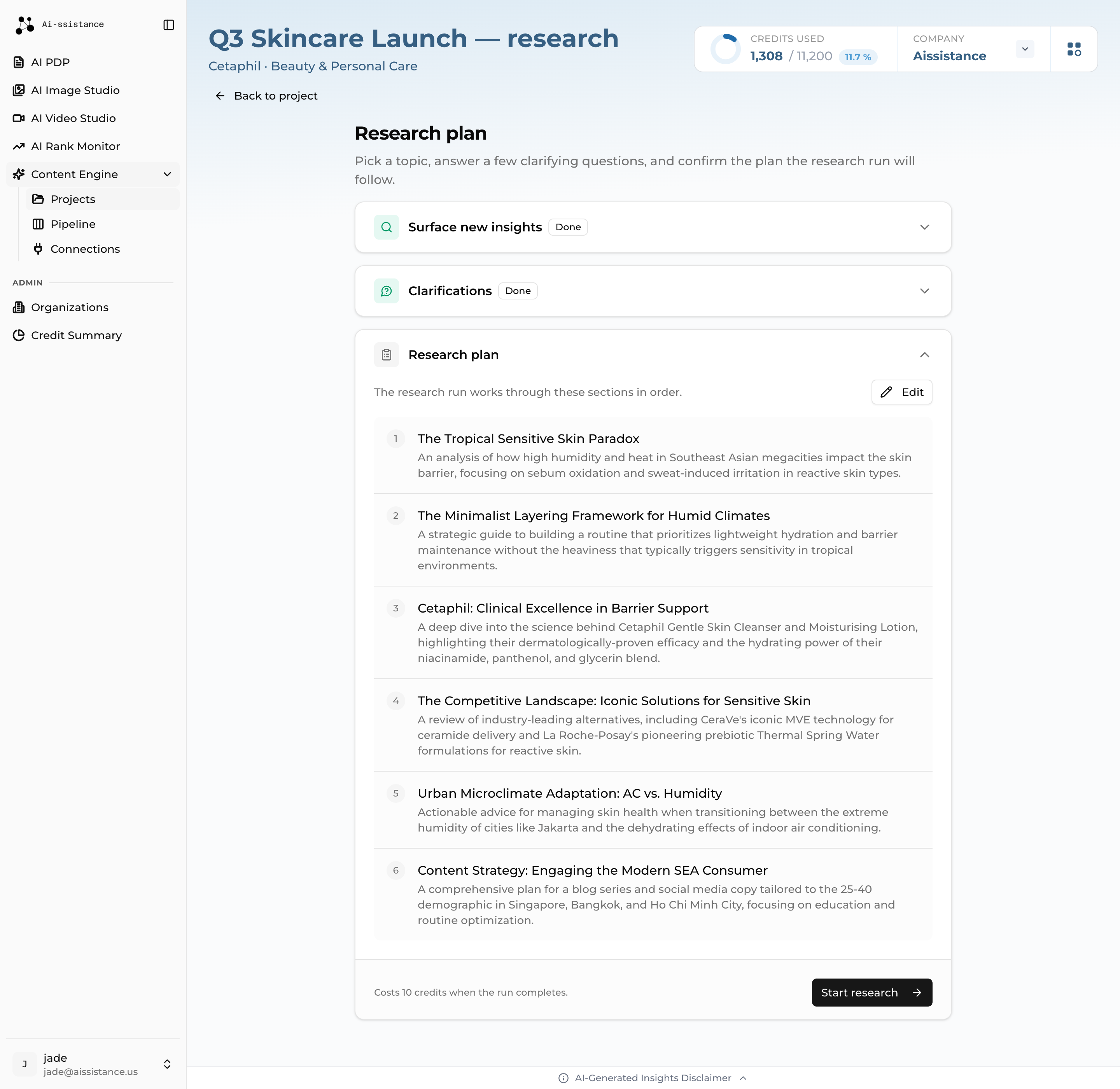The width and height of the screenshot is (1120, 1089).
Task: Go to Projects in sidebar
Action: click(x=102, y=199)
